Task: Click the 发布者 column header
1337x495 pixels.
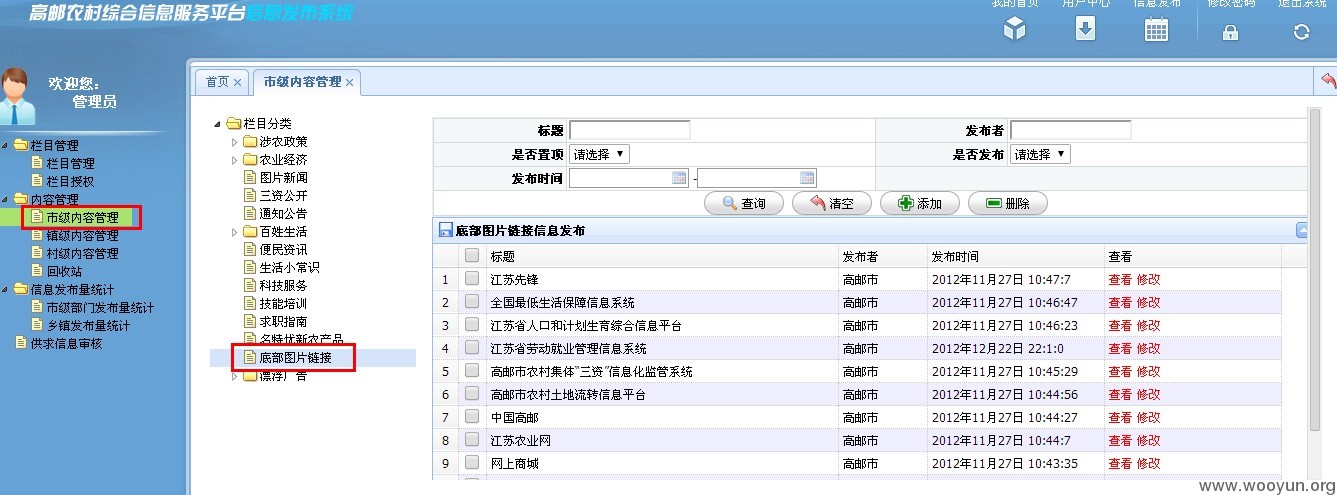Action: point(882,257)
